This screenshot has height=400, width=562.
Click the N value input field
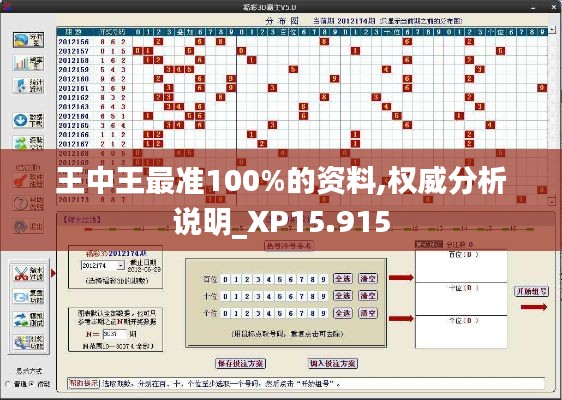115,334
